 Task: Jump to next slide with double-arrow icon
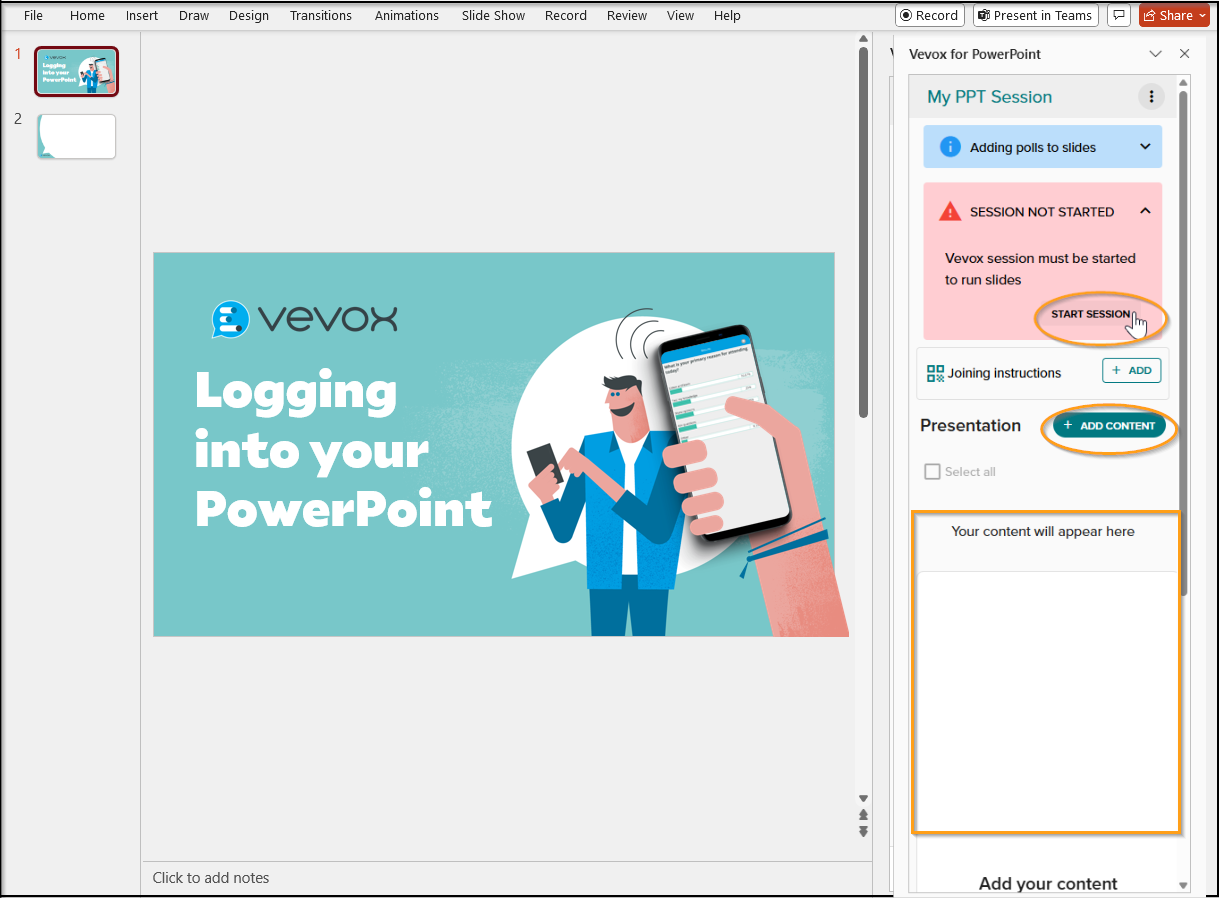tap(863, 832)
